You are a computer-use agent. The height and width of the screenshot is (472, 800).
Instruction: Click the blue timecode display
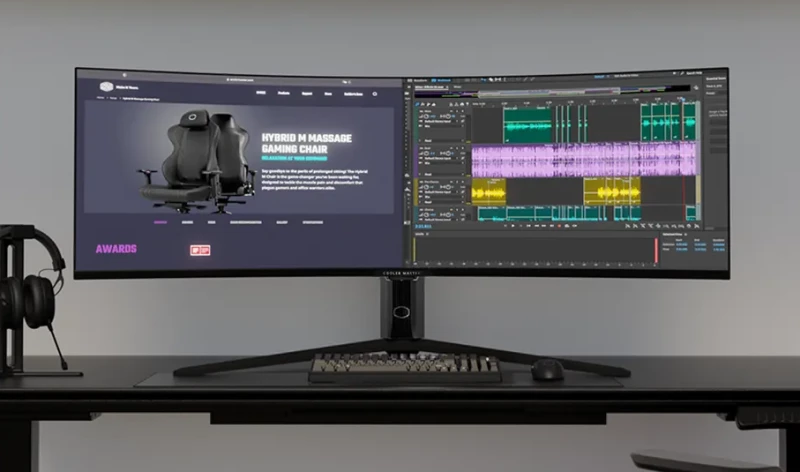click(x=423, y=226)
